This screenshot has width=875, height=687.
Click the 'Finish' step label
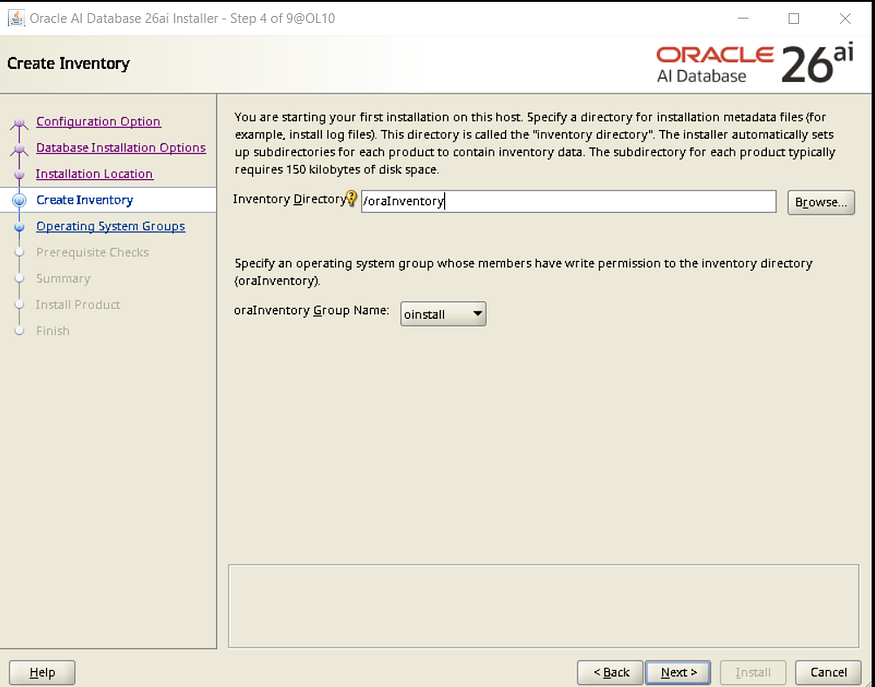(52, 331)
